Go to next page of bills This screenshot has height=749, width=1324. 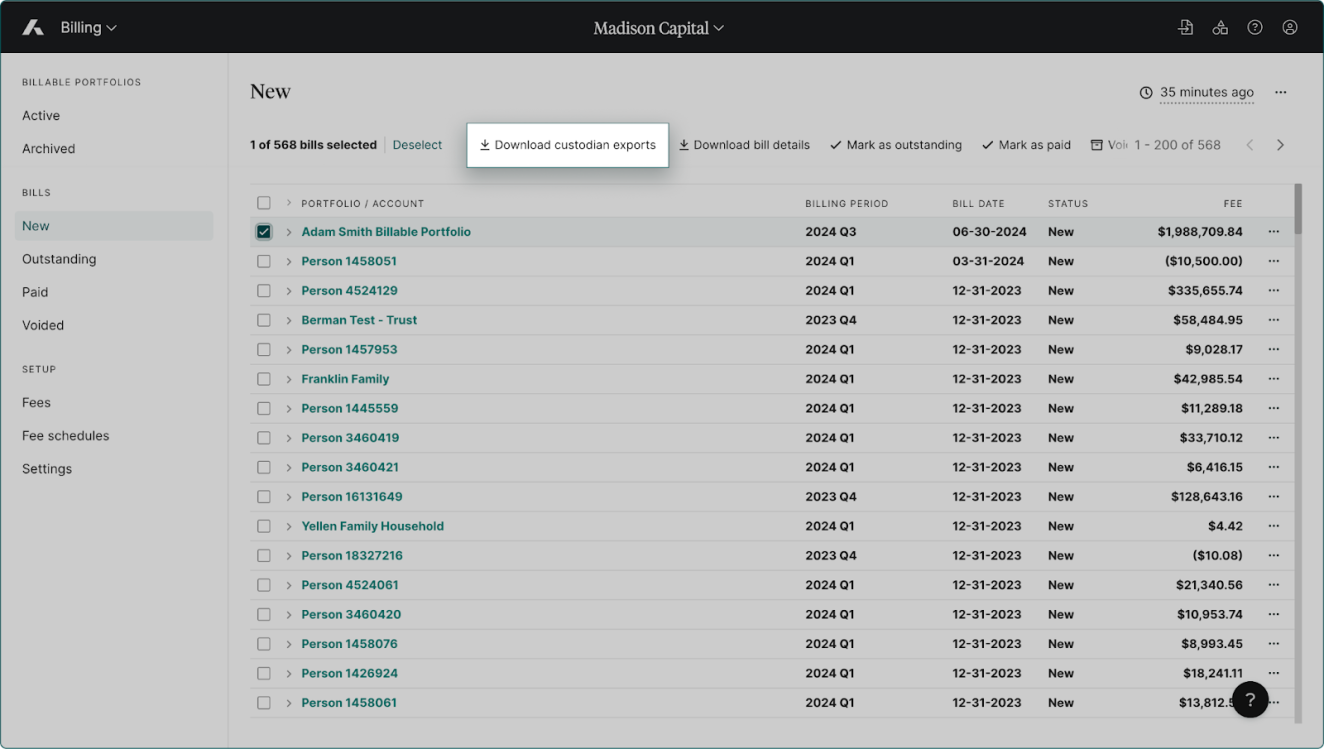pyautogui.click(x=1280, y=145)
